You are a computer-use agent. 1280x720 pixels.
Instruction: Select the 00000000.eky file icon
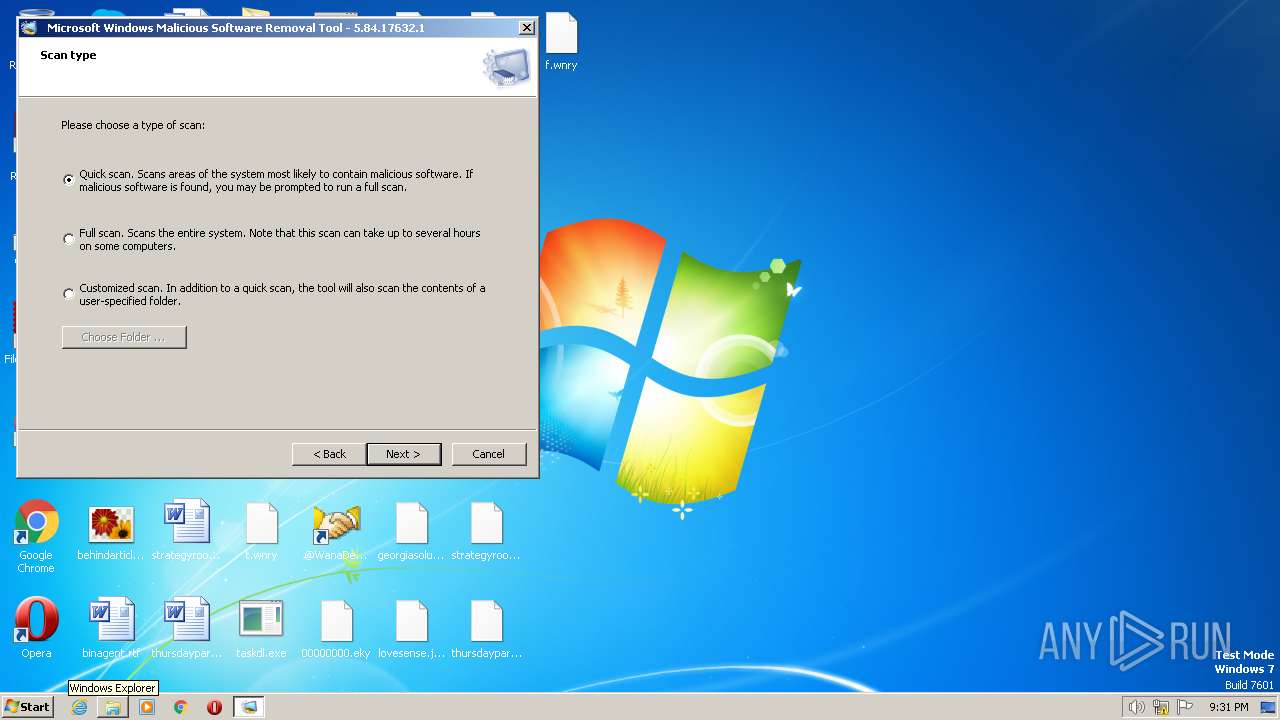click(336, 629)
